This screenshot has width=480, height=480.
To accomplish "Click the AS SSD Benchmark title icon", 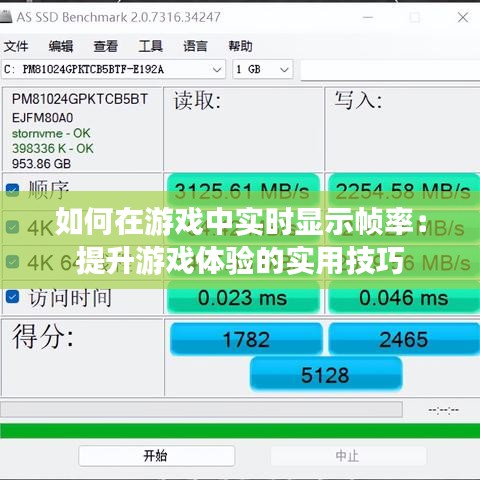I will [x=6, y=17].
